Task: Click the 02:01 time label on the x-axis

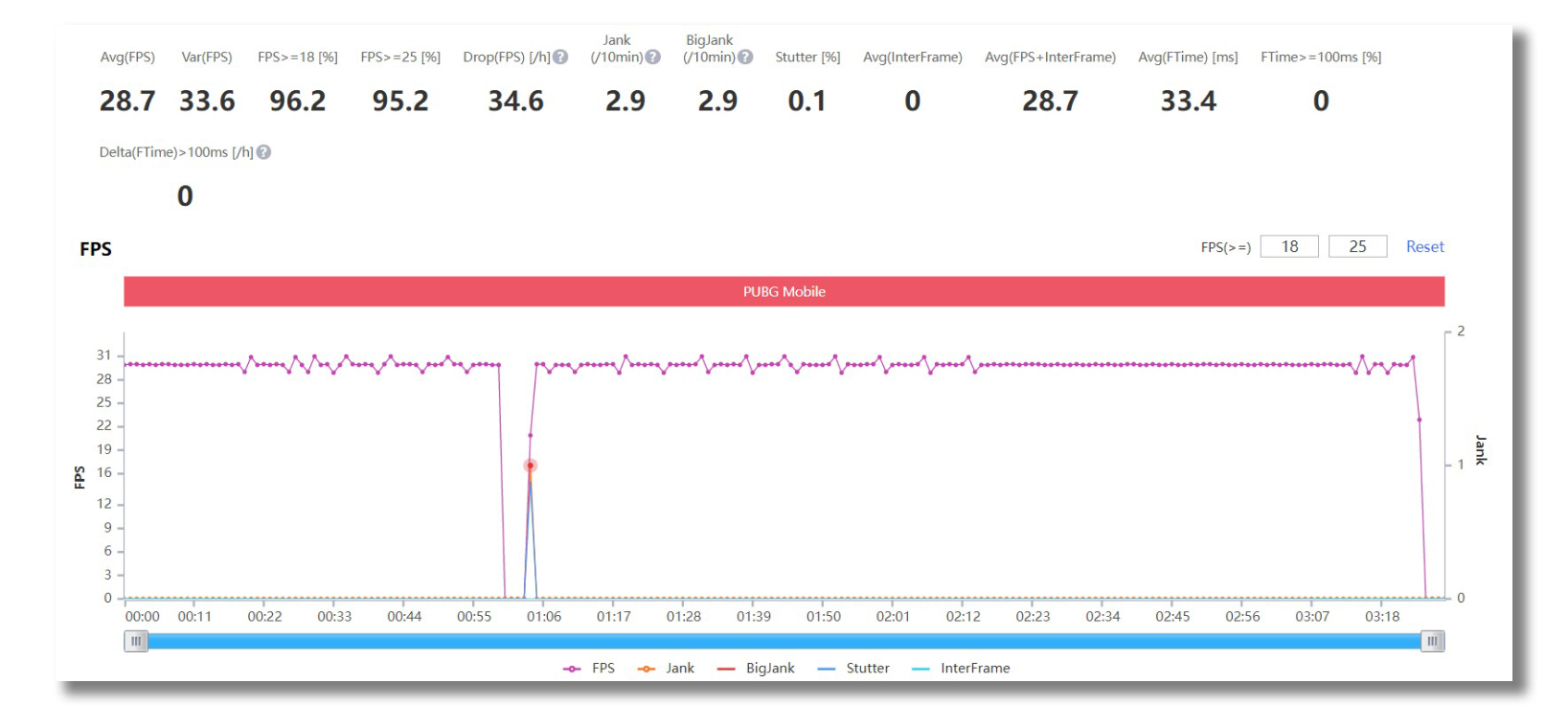Action: coord(894,617)
